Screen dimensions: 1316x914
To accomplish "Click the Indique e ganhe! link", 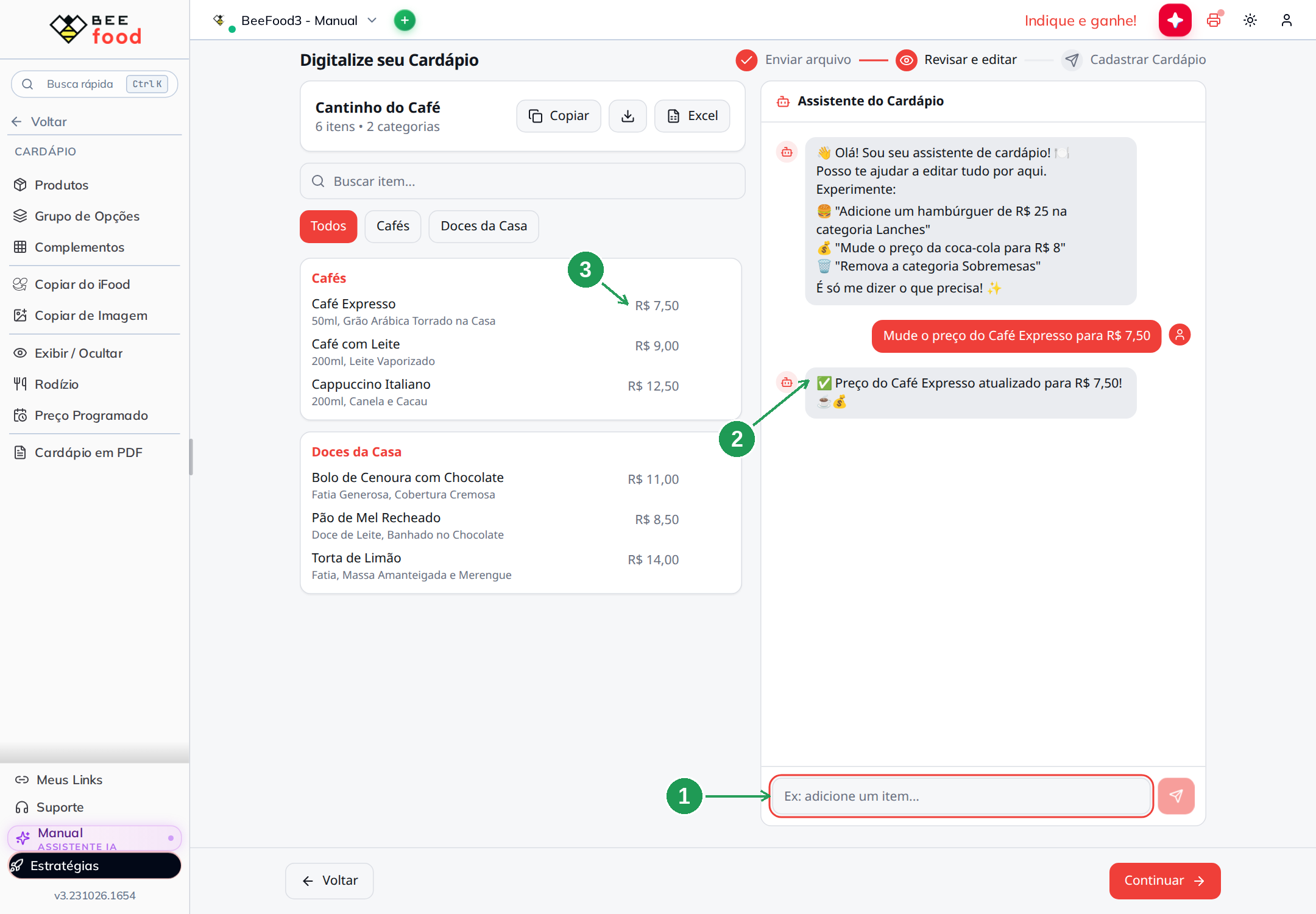I will pos(1080,21).
